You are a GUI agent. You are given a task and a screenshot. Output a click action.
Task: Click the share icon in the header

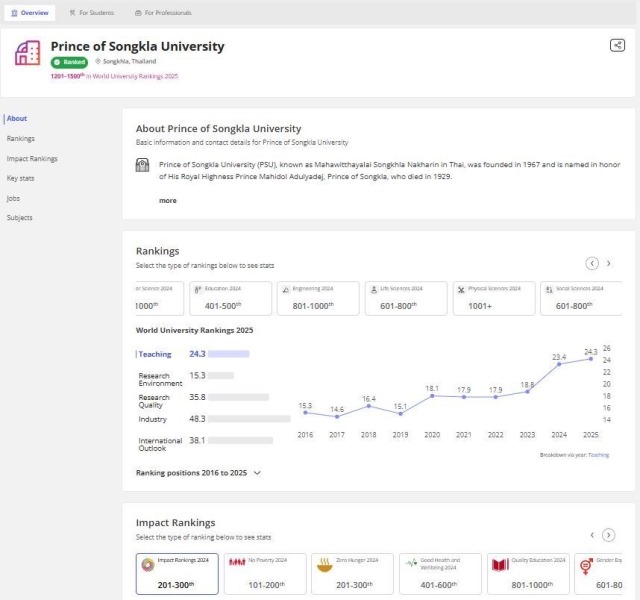pyautogui.click(x=617, y=45)
